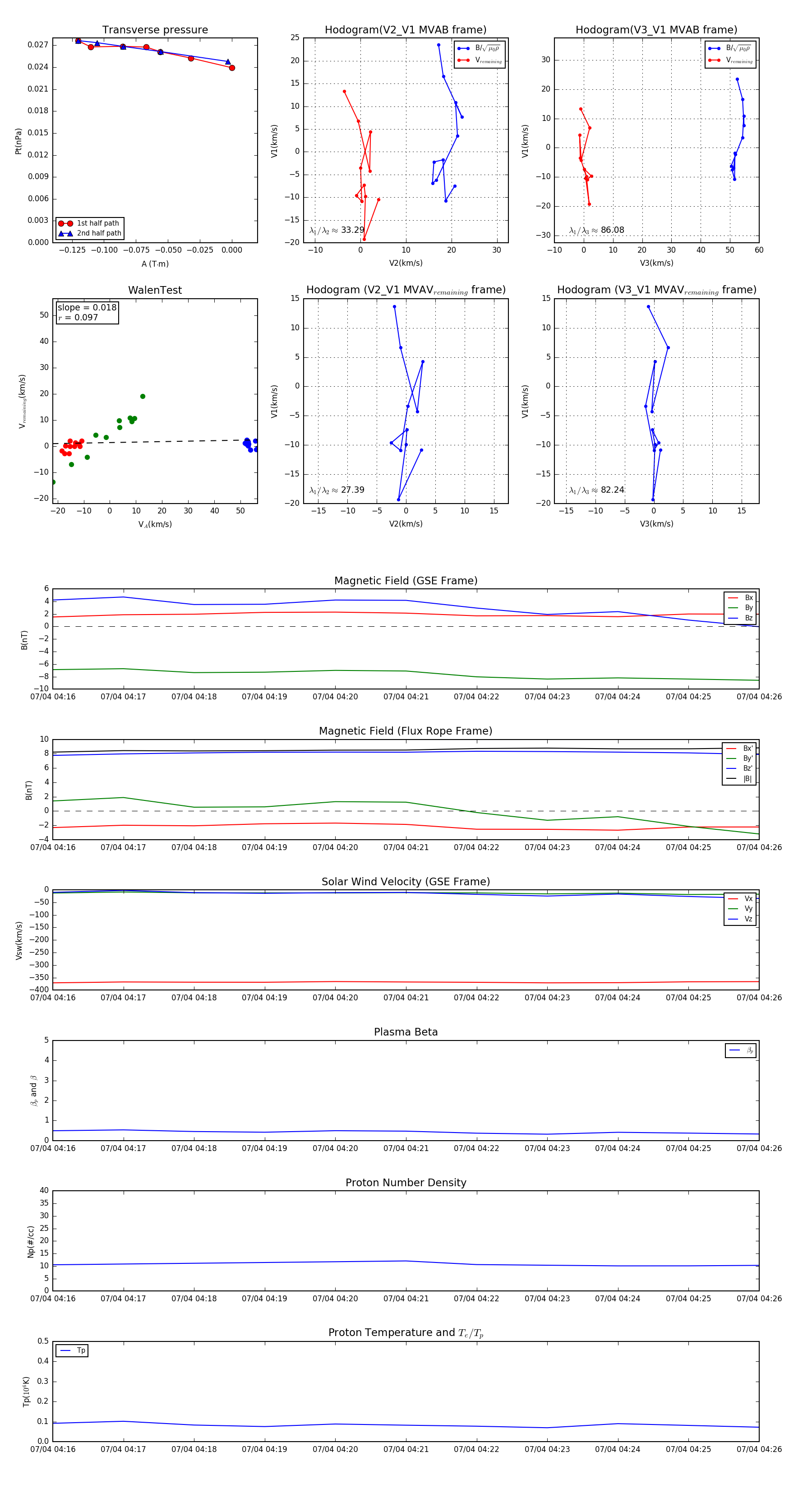Click the "Tp(10^6K)" y-axis label
Image resolution: width=812 pixels, height=1489 pixels.
[26, 1392]
